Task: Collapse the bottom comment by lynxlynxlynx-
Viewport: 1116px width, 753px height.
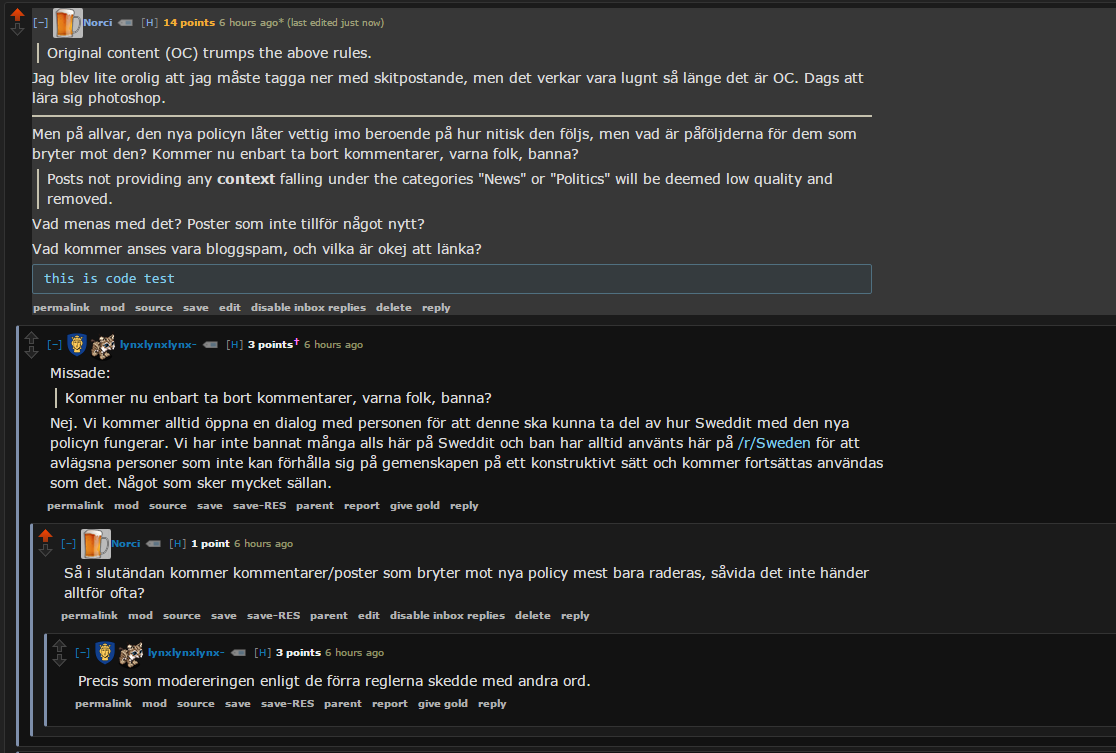Action: (x=83, y=652)
